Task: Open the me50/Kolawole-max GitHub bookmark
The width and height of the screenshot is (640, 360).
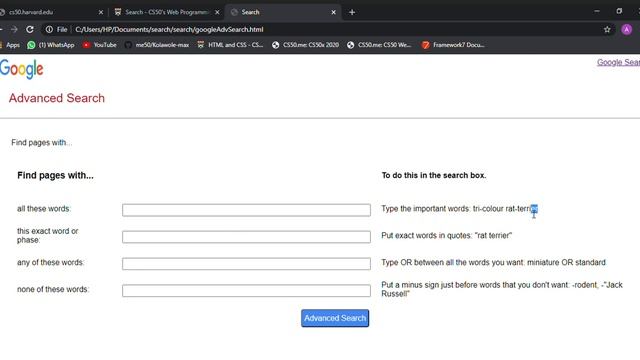Action: (x=157, y=45)
